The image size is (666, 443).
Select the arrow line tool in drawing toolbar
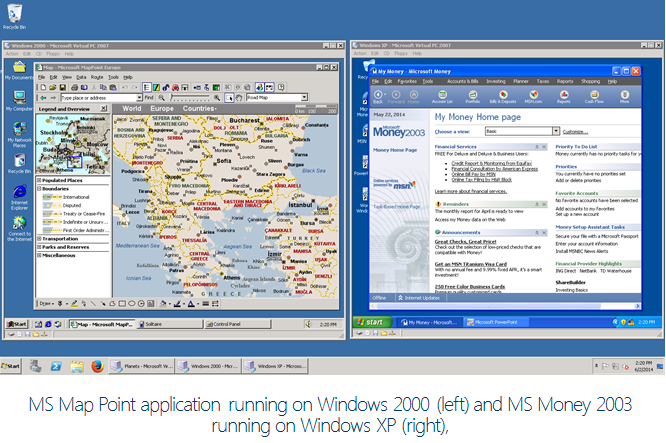[x=103, y=304]
